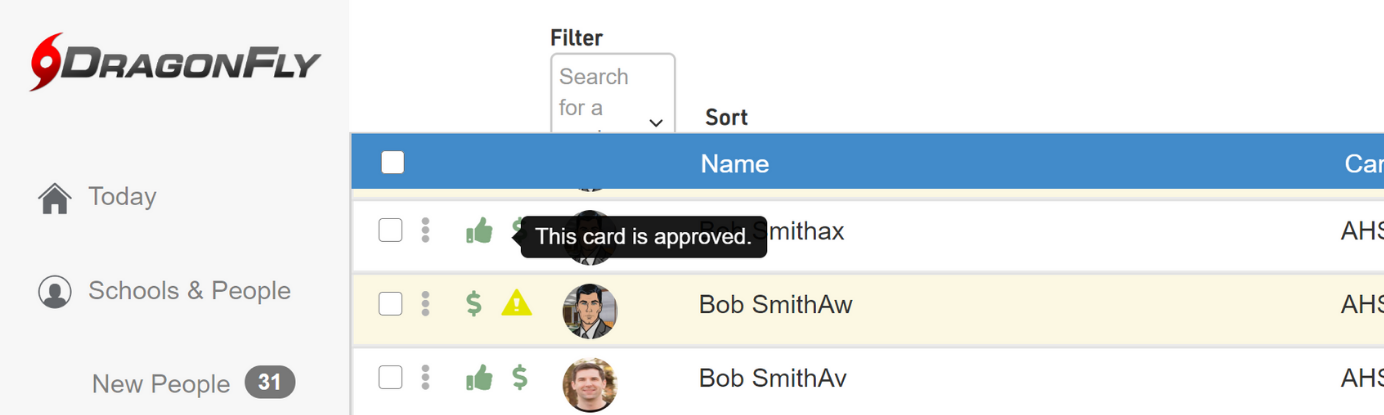
Task: Click the approved thumbs-up icon for Bob Smithax
Action: (x=479, y=232)
